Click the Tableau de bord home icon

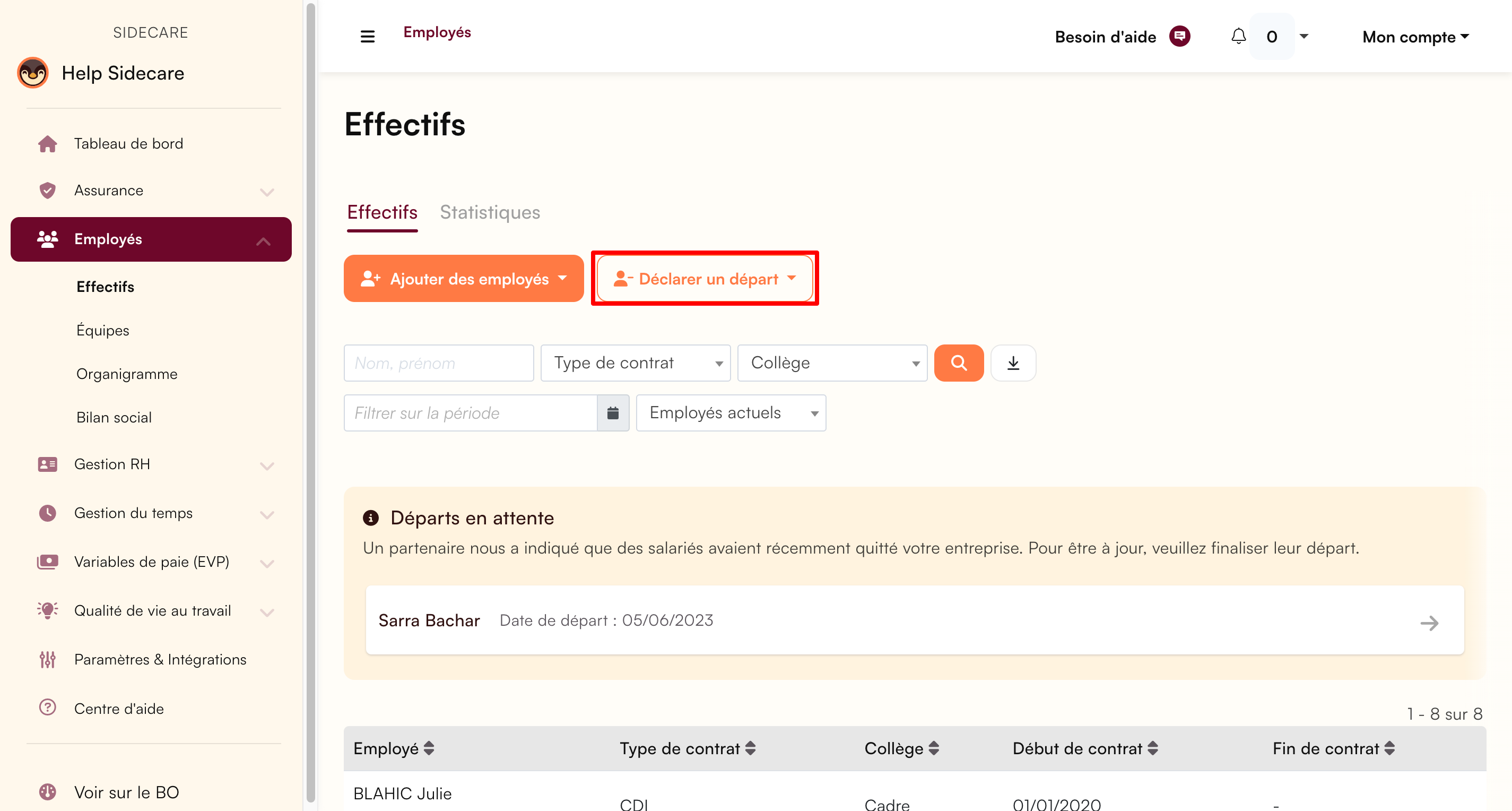coord(48,144)
